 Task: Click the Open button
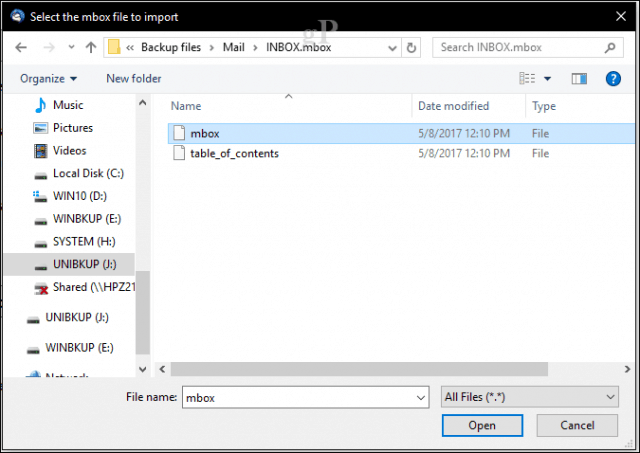tap(482, 426)
